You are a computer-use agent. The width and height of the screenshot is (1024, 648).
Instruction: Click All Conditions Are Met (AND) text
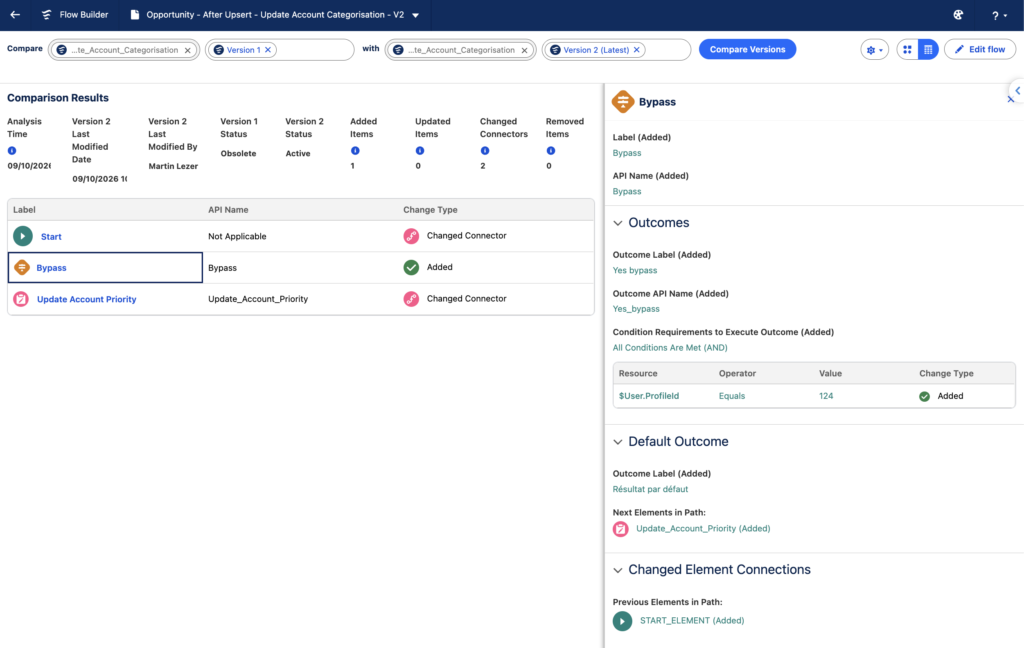(670, 348)
